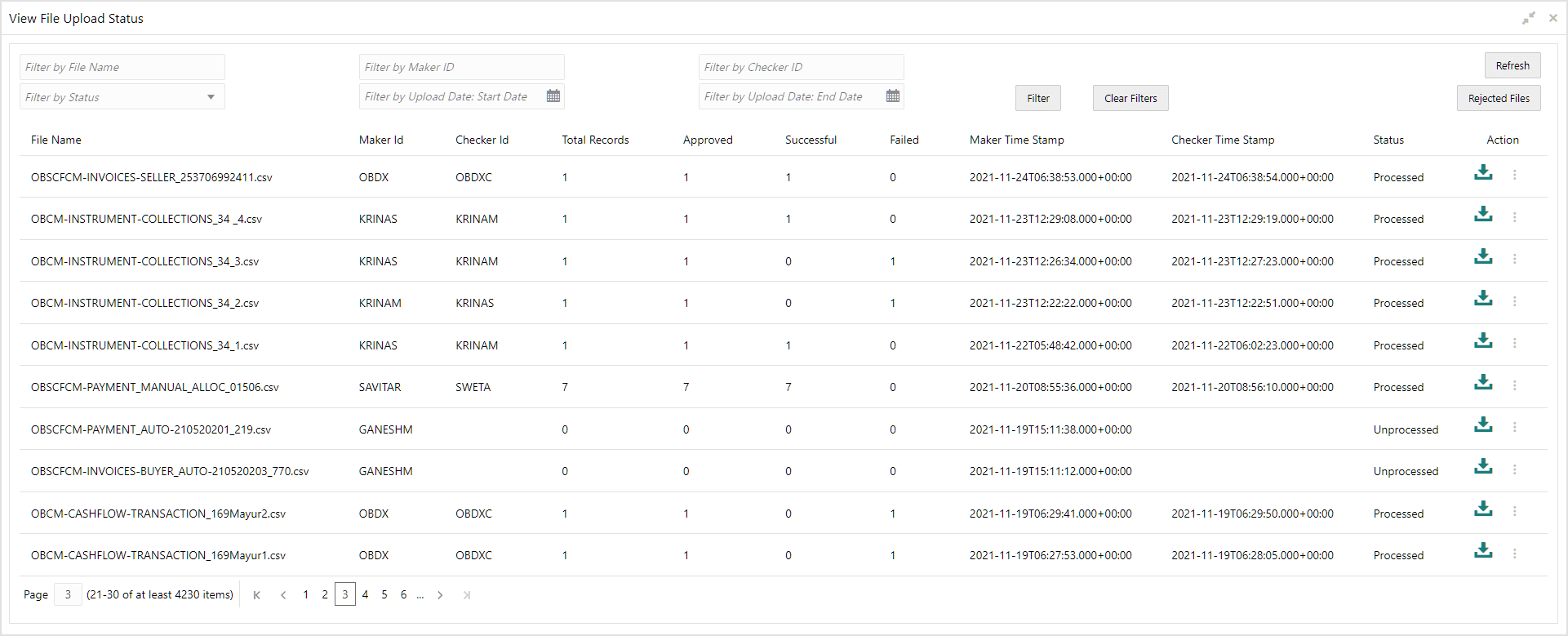The image size is (1568, 636).
Task: Go to the next page of results
Action: click(x=440, y=595)
